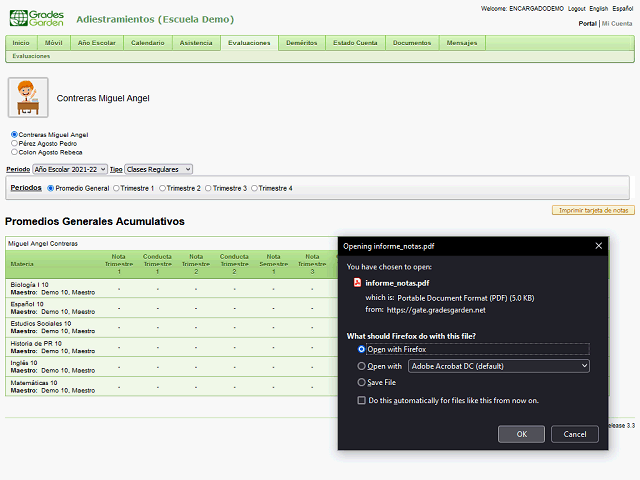Click the student avatar picture
Viewport: 640px width, 480px height.
28,98
